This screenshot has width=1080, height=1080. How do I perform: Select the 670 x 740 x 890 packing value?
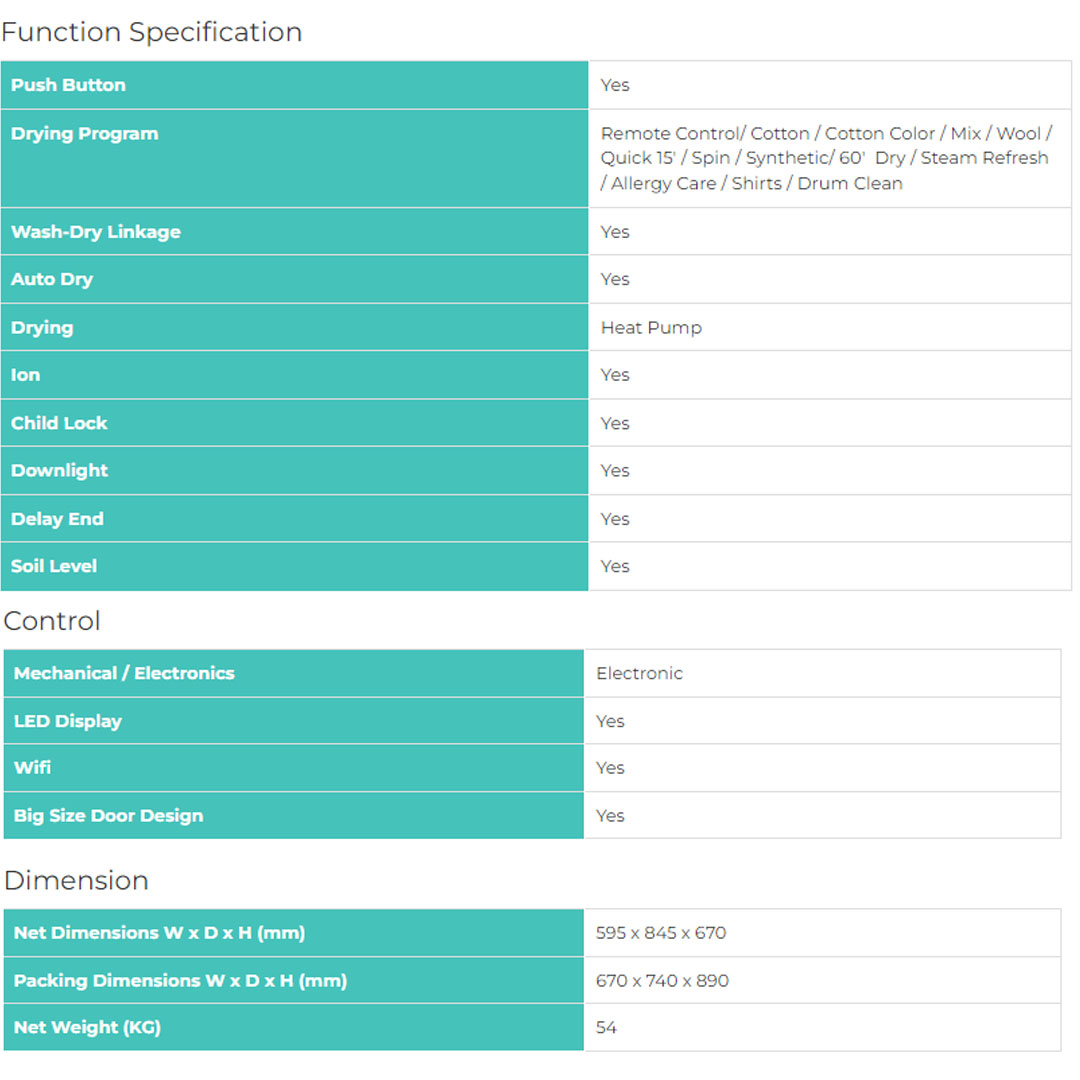662,981
